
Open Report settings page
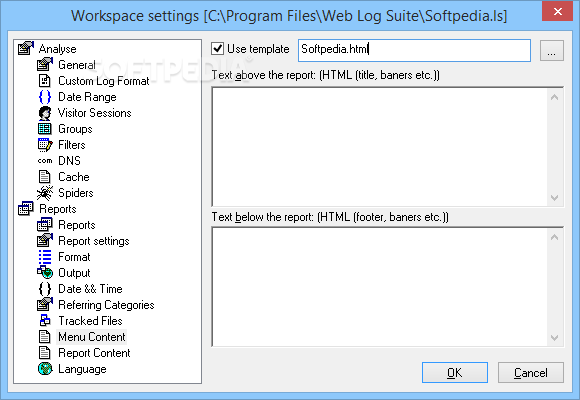[94, 241]
